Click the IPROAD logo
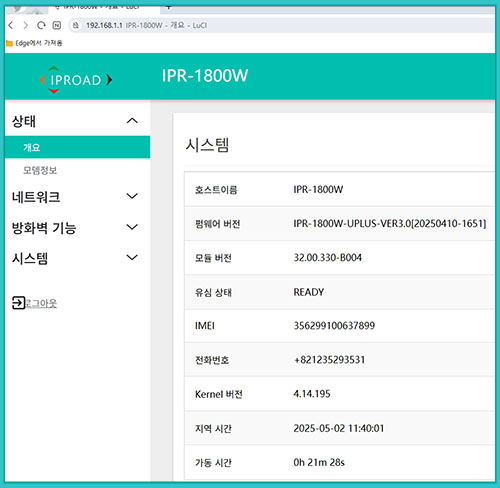Screen dimensions: 500x488 tap(76, 80)
